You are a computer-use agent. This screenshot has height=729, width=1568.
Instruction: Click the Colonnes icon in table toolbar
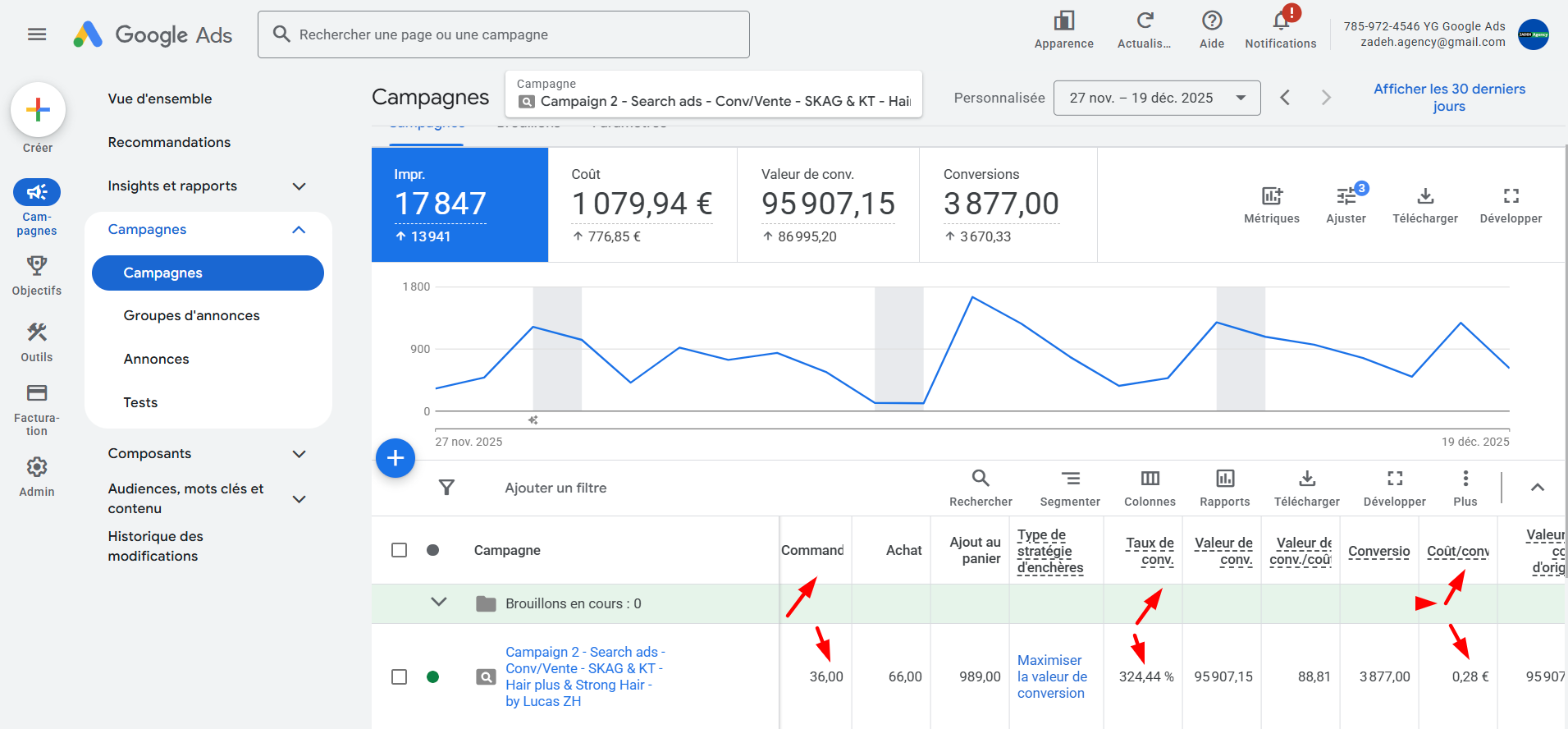point(1150,479)
